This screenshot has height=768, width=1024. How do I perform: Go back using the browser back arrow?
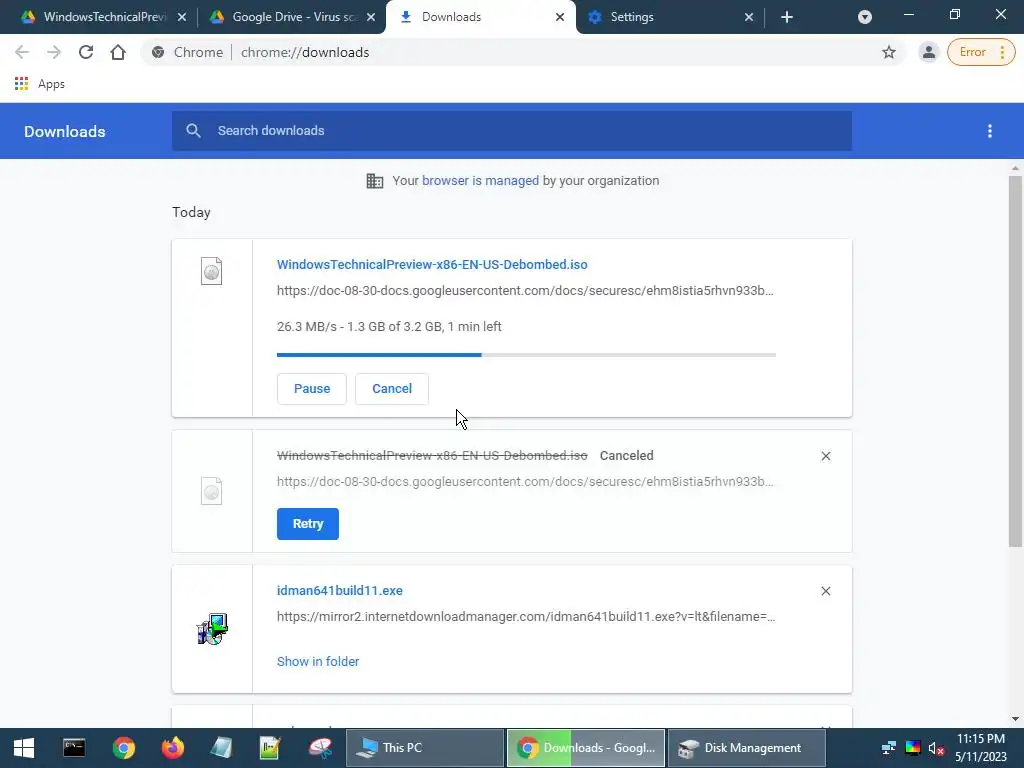(x=22, y=52)
